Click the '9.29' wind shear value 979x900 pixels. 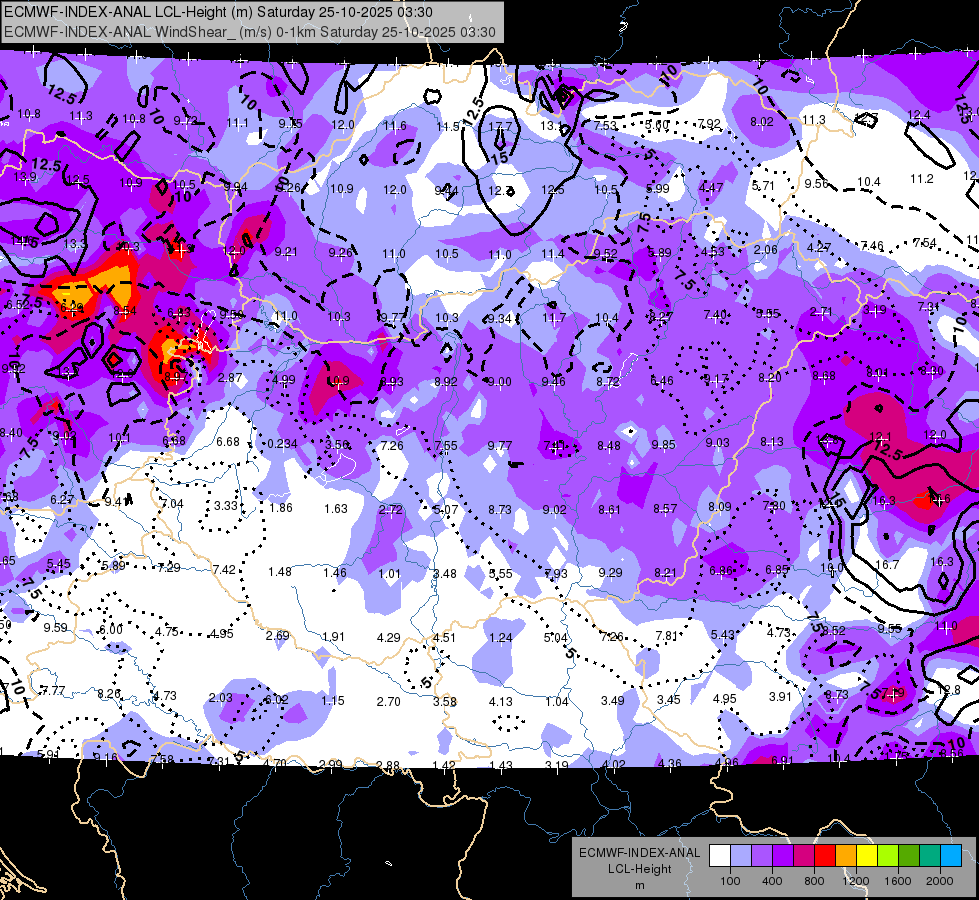coord(610,572)
